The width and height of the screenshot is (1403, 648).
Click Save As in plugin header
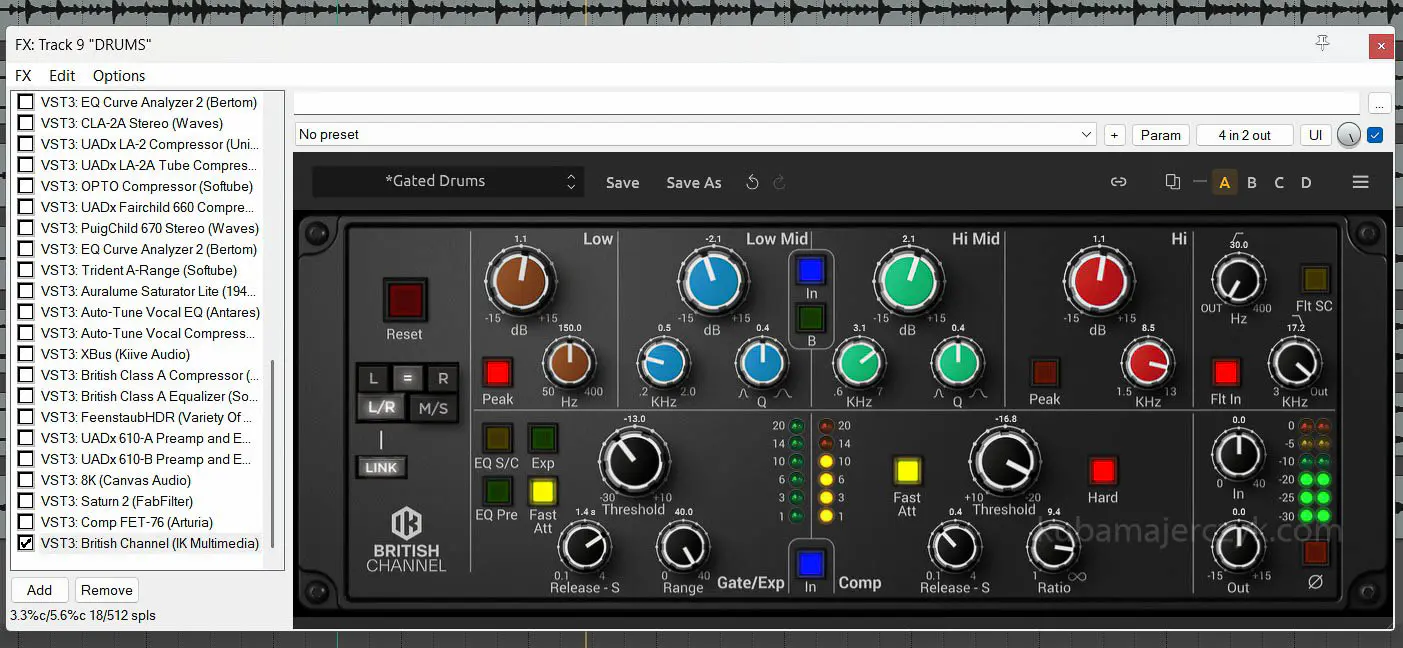coord(693,183)
